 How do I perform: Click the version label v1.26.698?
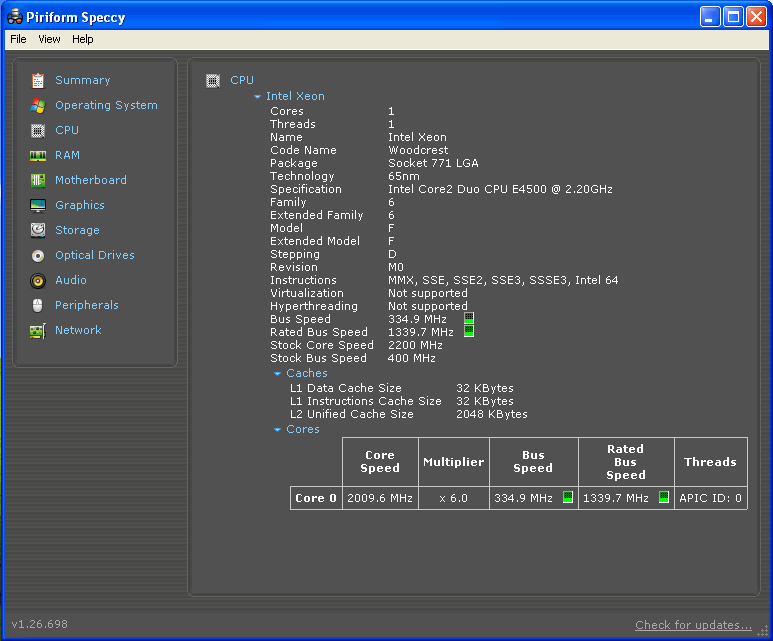pyautogui.click(x=40, y=624)
